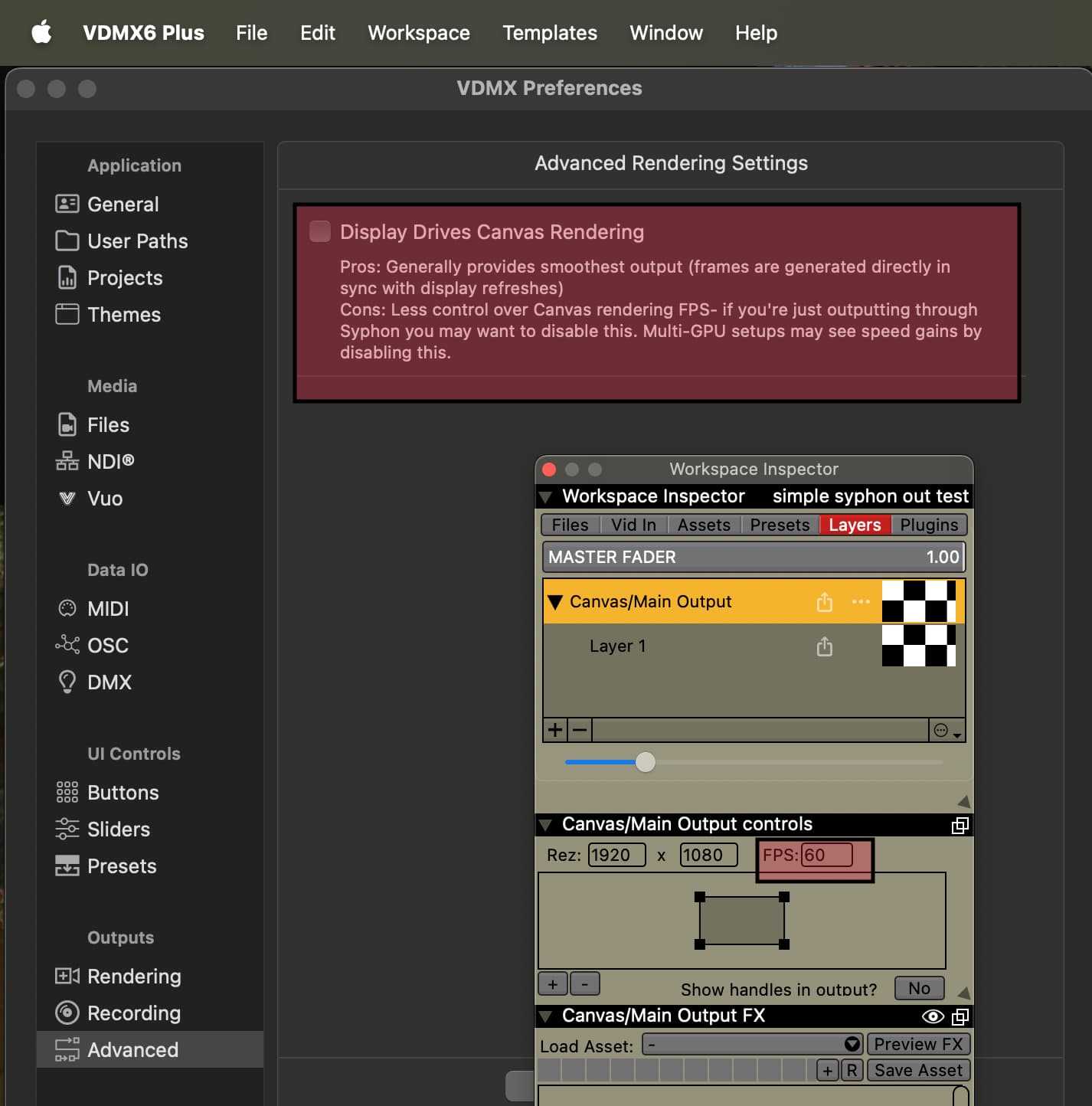Enable Display Drives Canvas Rendering checkbox
Screen dimensions: 1092x1106
[320, 231]
